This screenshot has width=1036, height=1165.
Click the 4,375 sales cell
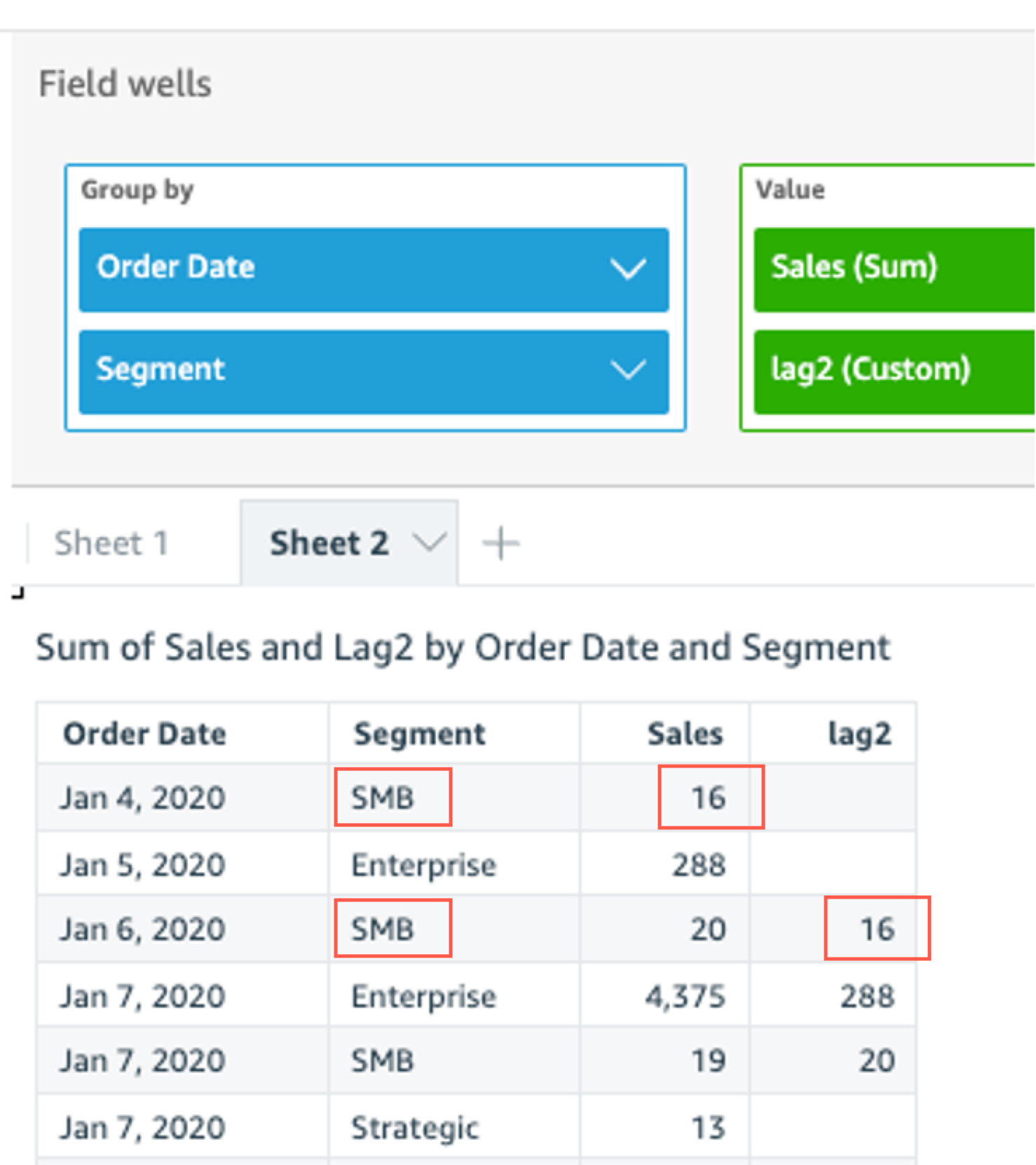685,996
